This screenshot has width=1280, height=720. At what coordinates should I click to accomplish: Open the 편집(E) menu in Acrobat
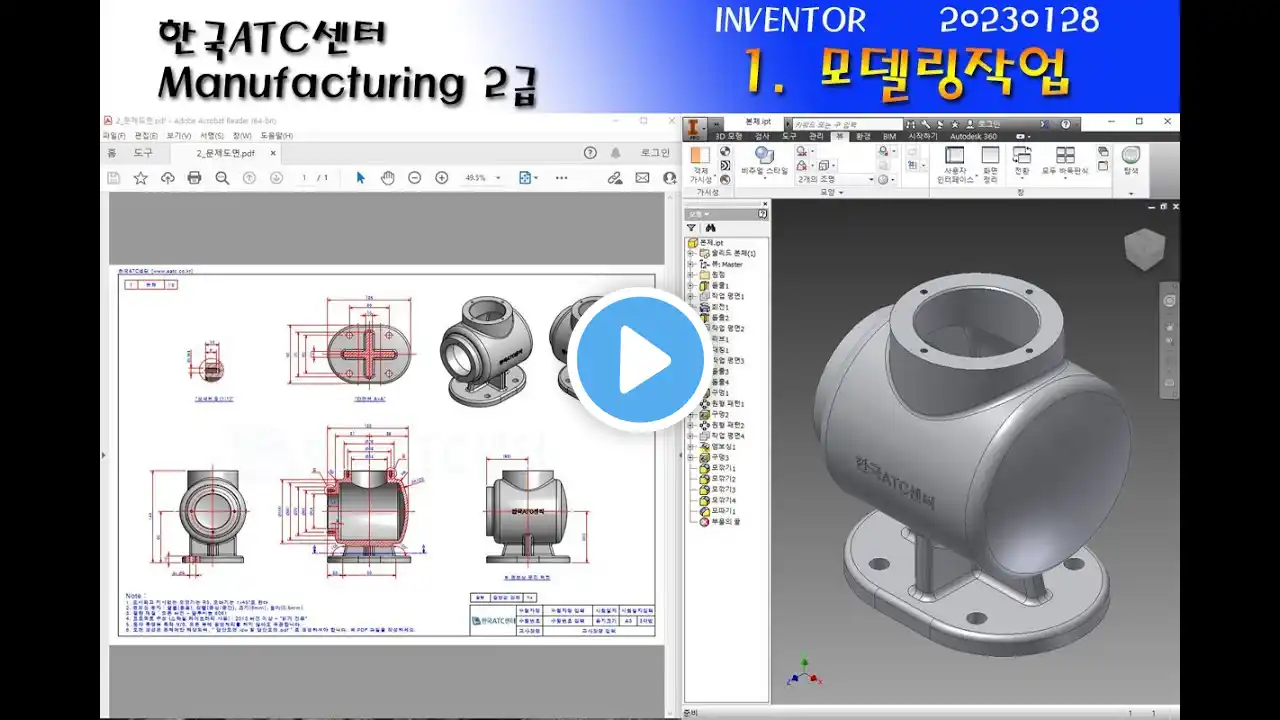(146, 135)
